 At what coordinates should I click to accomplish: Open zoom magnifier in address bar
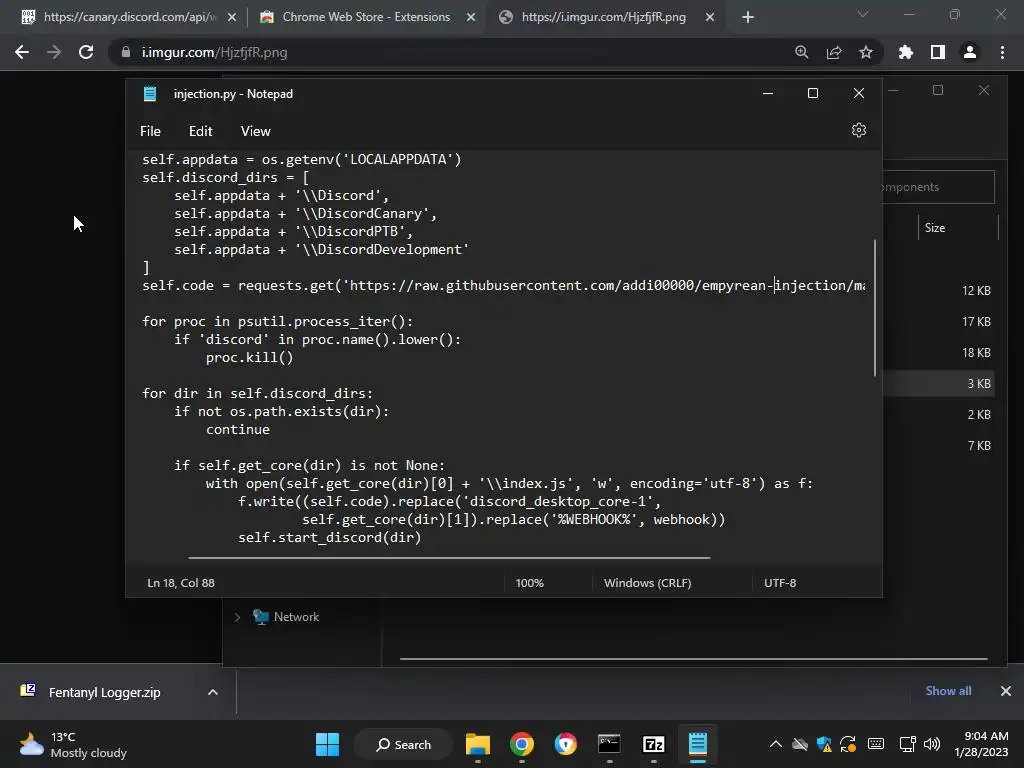click(801, 52)
